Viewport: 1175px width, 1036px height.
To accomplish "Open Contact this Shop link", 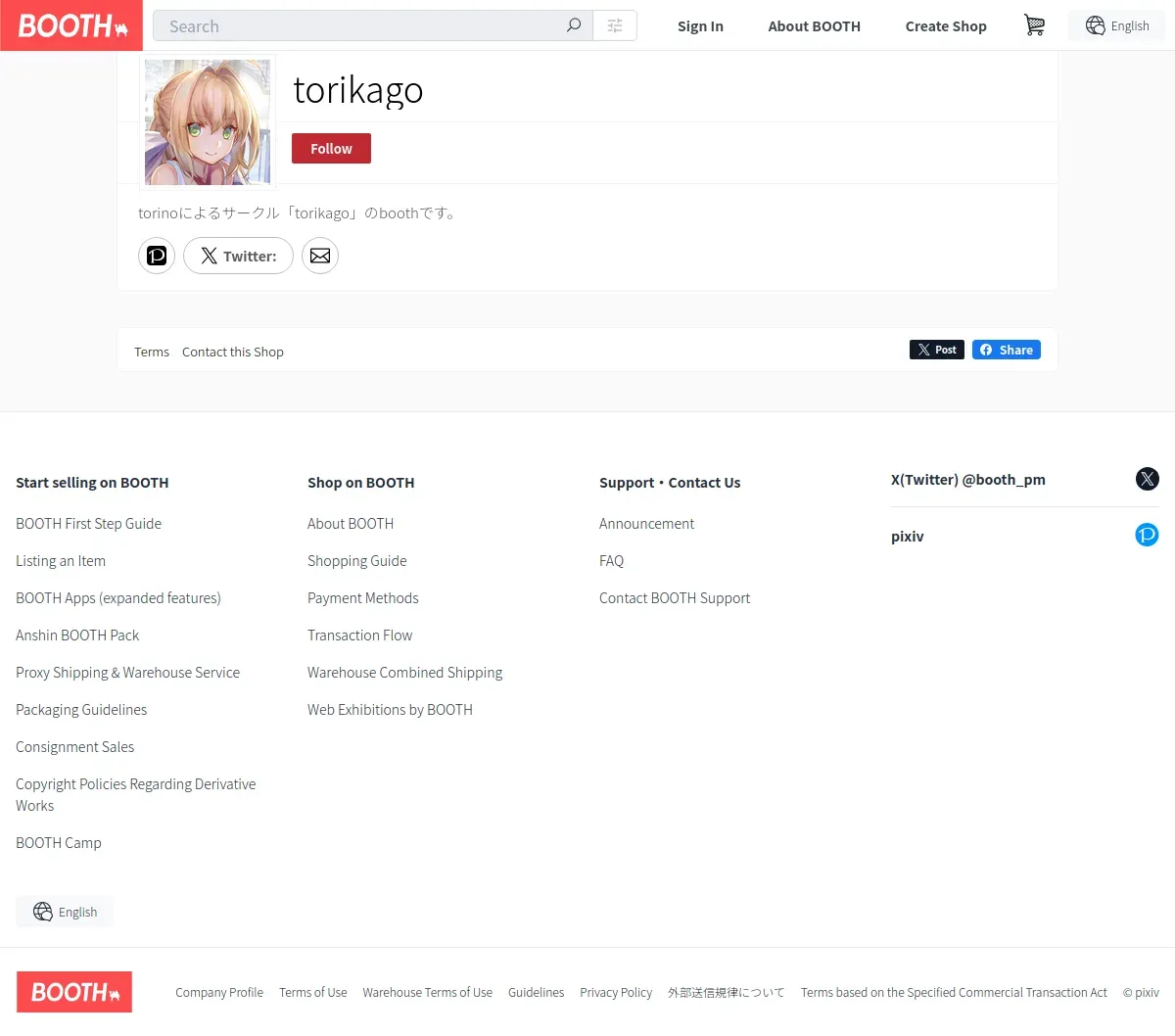I will pyautogui.click(x=233, y=352).
